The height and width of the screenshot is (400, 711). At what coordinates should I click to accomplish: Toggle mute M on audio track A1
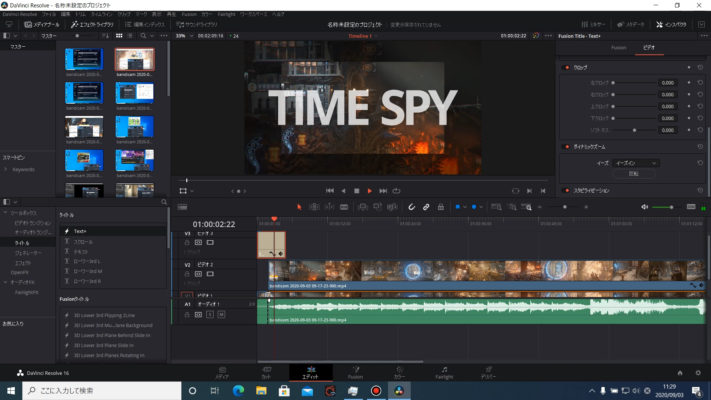click(221, 314)
